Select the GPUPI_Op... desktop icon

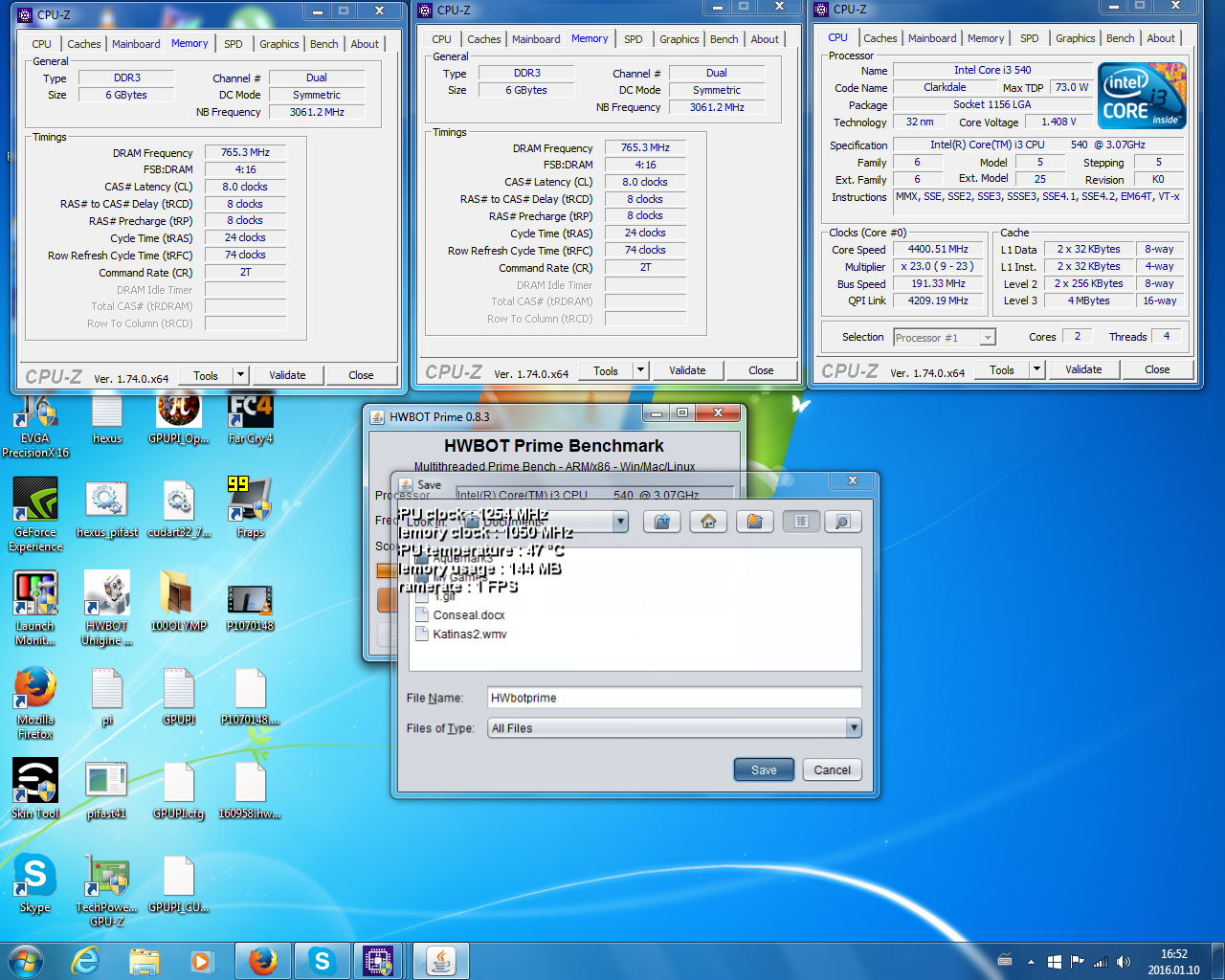click(x=179, y=420)
